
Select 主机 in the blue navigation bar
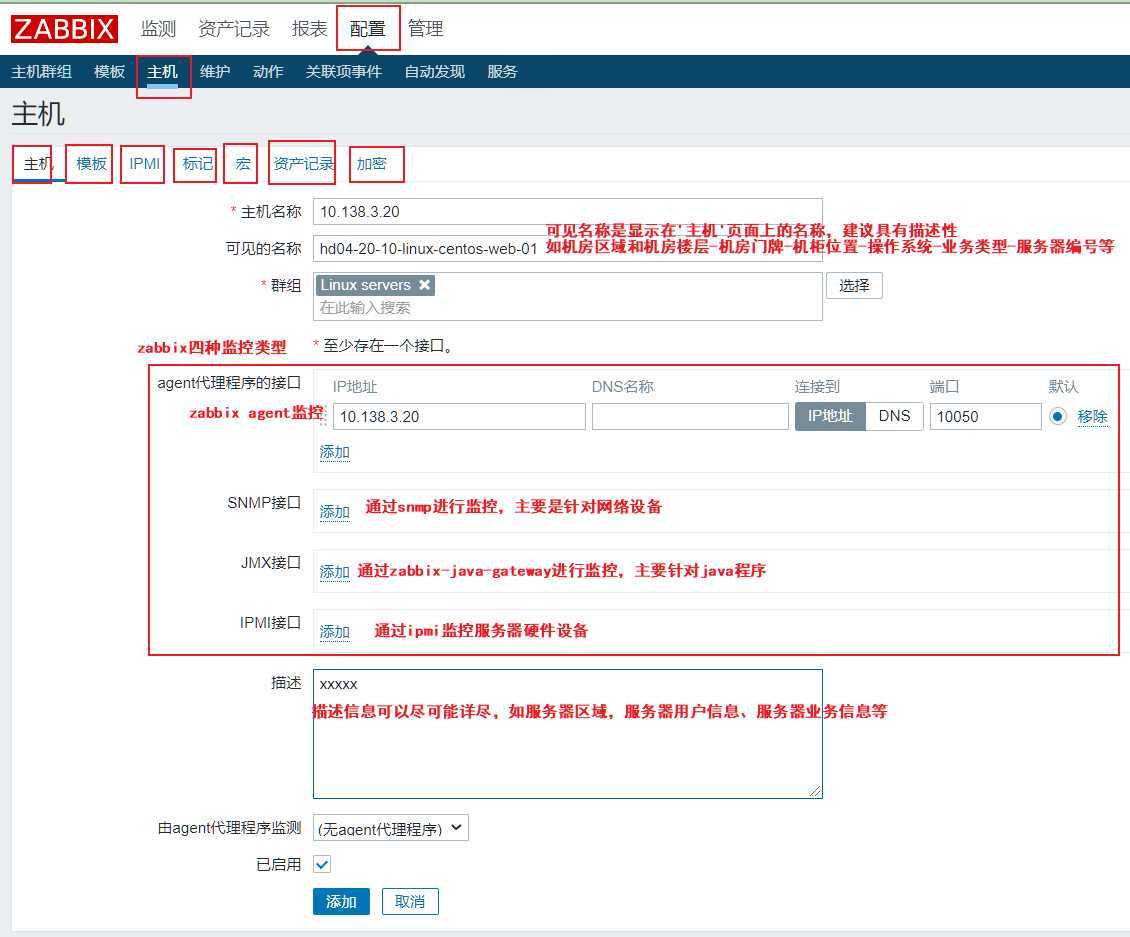[162, 71]
